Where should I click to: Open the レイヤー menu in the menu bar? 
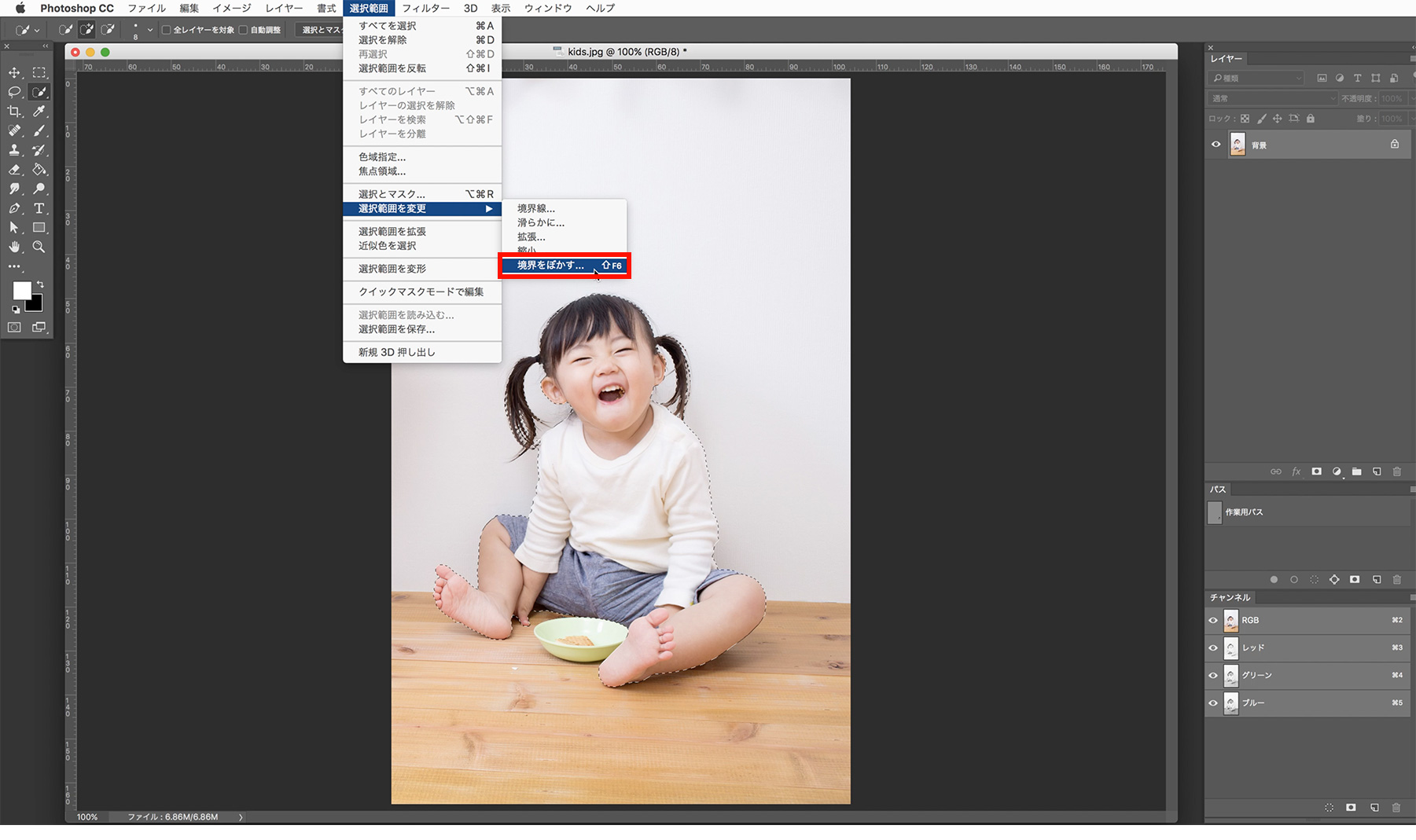(x=284, y=8)
